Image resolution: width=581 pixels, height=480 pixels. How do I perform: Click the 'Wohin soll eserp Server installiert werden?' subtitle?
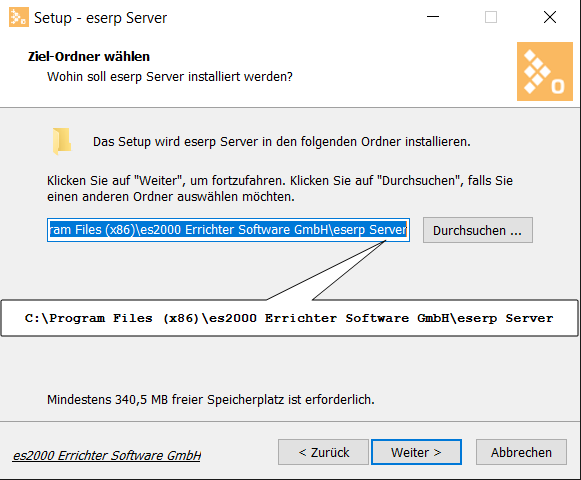coord(170,77)
